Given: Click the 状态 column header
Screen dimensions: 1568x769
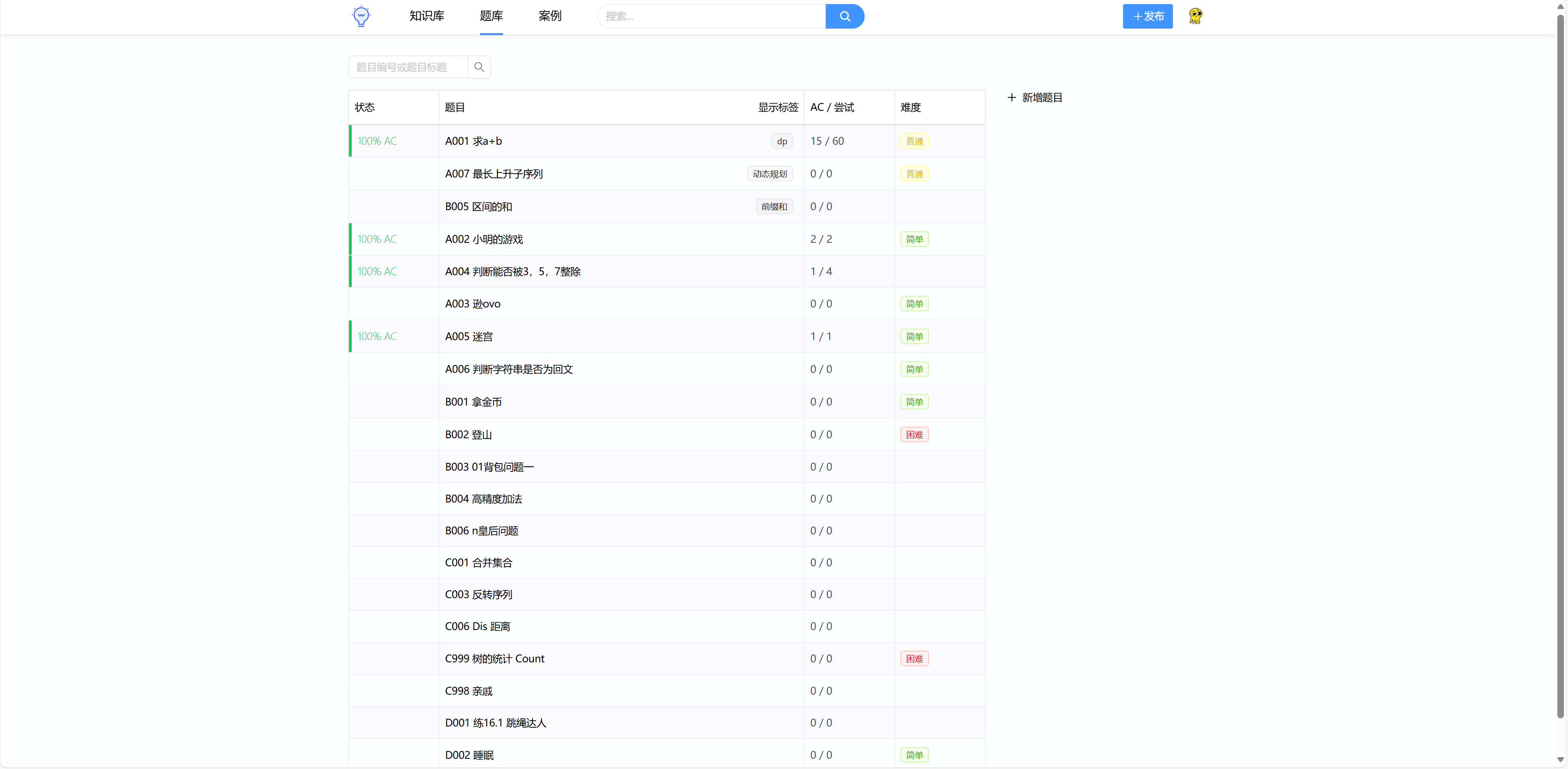Looking at the screenshot, I should [x=365, y=108].
